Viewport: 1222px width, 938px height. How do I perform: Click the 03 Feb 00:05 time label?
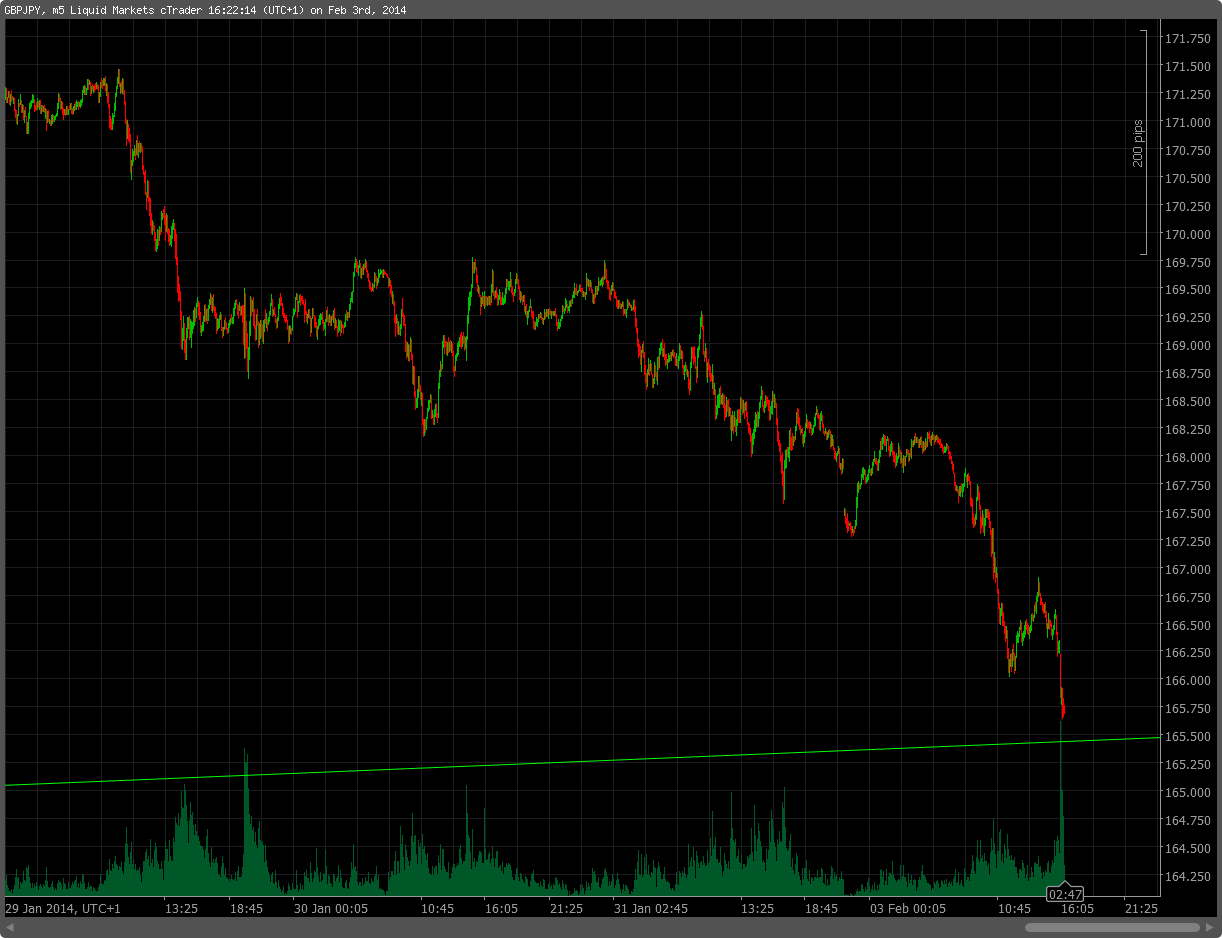pos(908,909)
